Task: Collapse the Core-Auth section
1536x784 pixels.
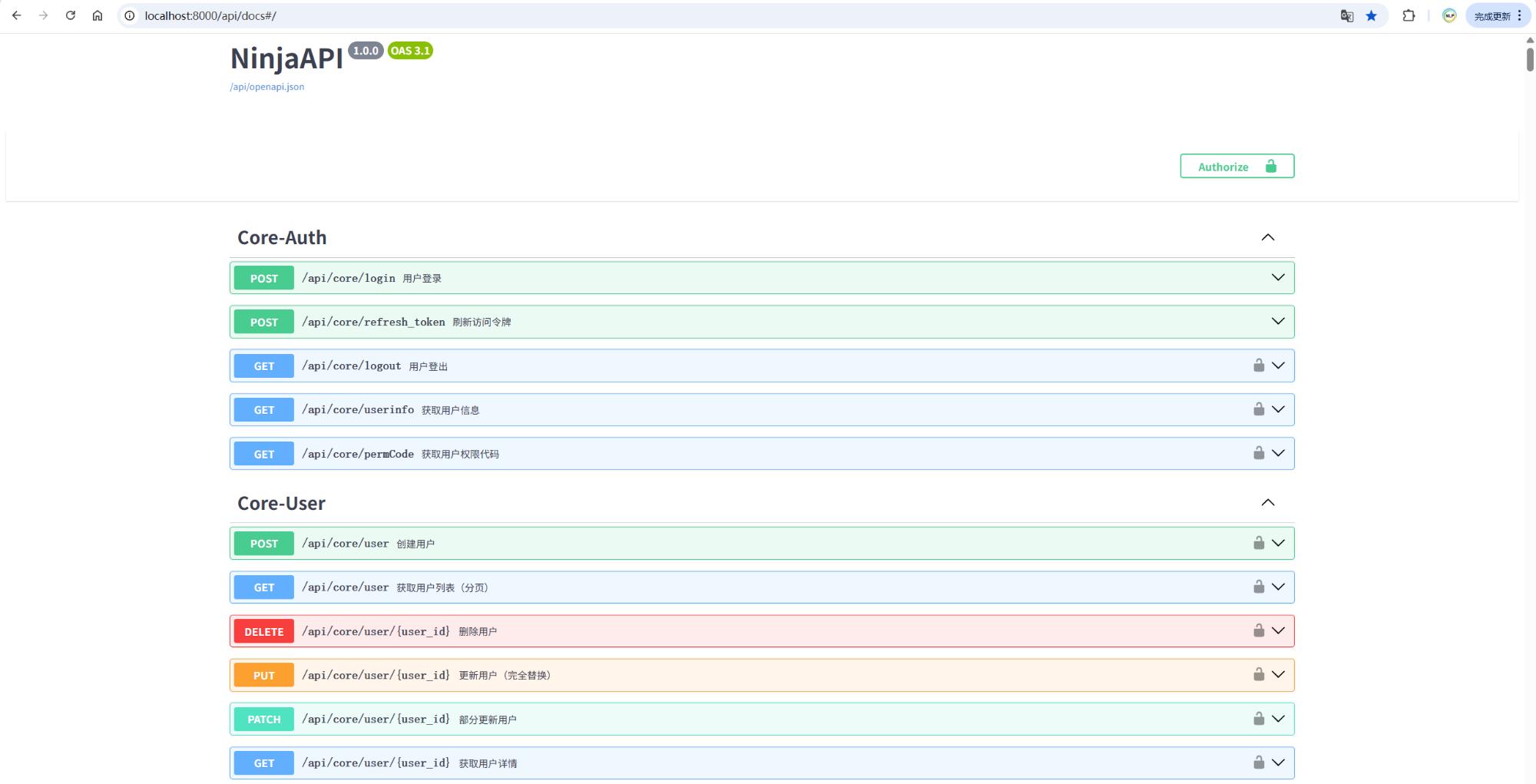Action: tap(1268, 237)
